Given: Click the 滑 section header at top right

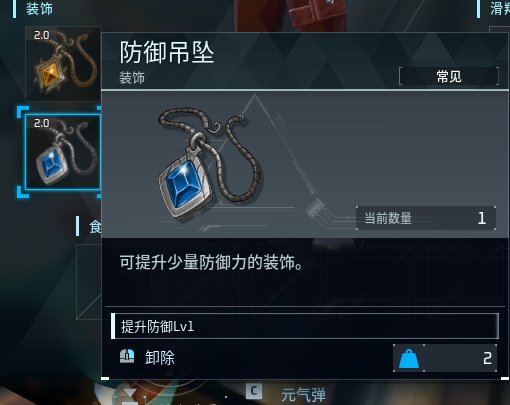Looking at the screenshot, I should click(x=499, y=8).
